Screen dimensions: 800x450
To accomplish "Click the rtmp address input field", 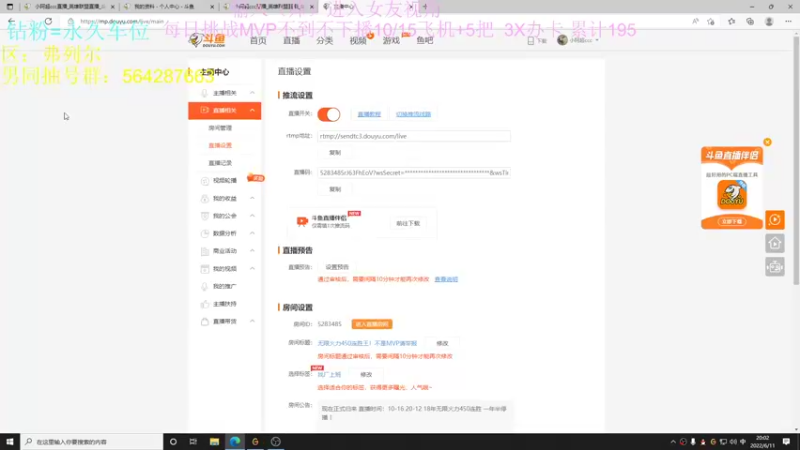I will pyautogui.click(x=414, y=136).
